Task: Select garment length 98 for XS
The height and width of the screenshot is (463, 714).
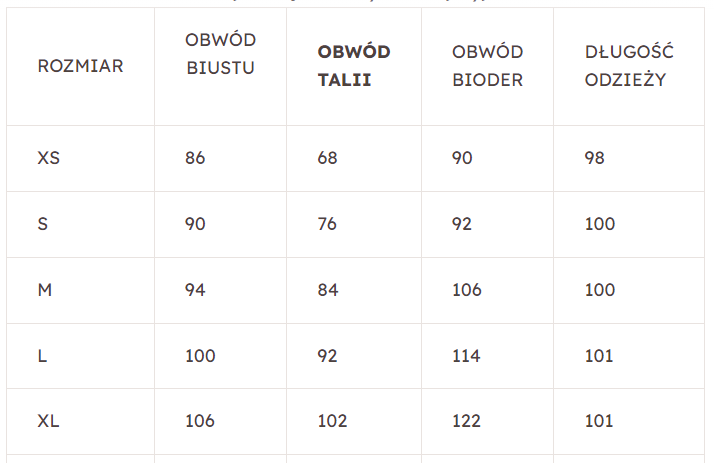Action: point(595,158)
